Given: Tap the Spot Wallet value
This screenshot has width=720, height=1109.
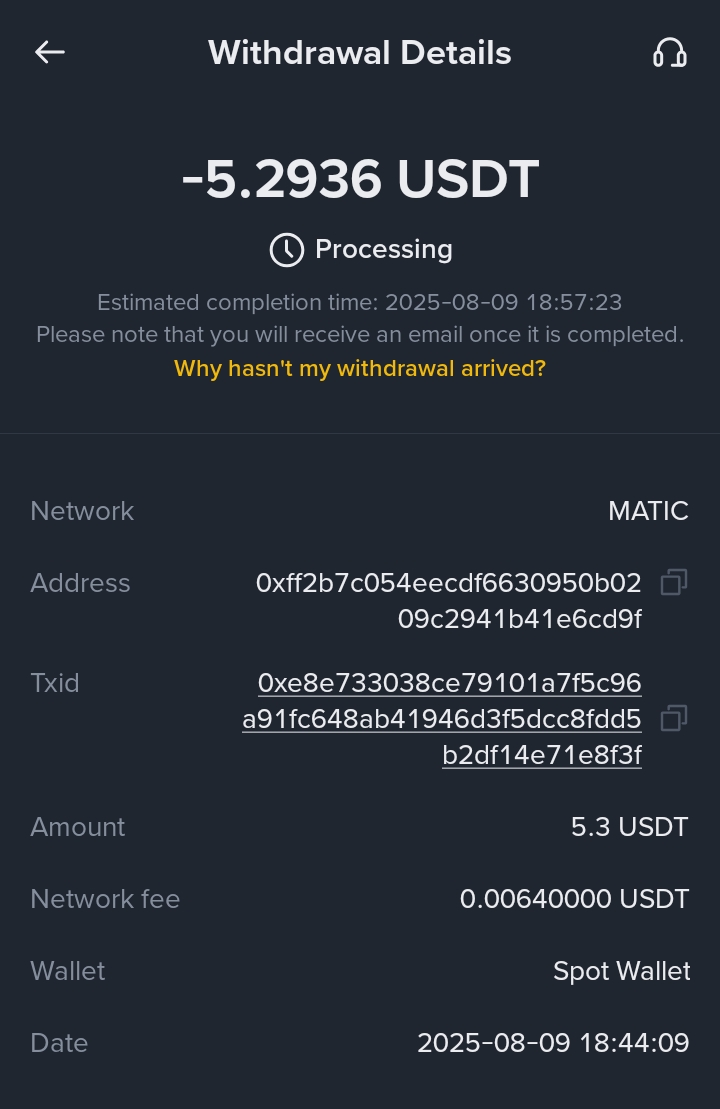Looking at the screenshot, I should pyautogui.click(x=621, y=971).
